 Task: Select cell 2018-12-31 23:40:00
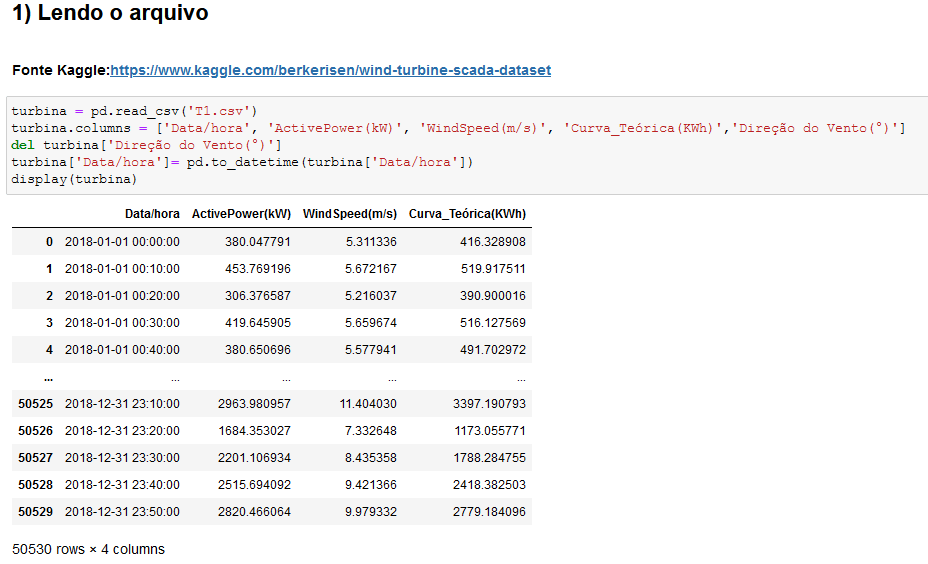122,485
